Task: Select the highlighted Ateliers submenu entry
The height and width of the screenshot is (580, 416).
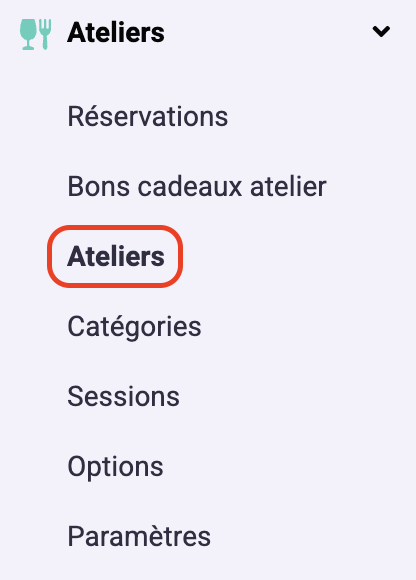Action: coord(116,257)
